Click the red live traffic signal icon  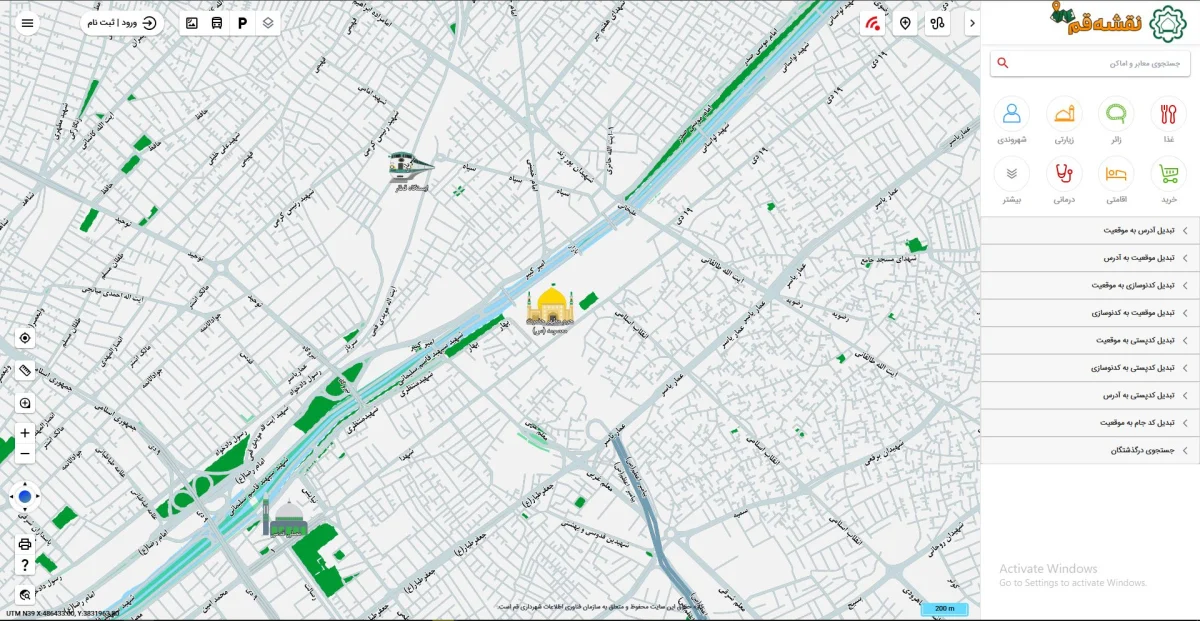pyautogui.click(x=873, y=23)
